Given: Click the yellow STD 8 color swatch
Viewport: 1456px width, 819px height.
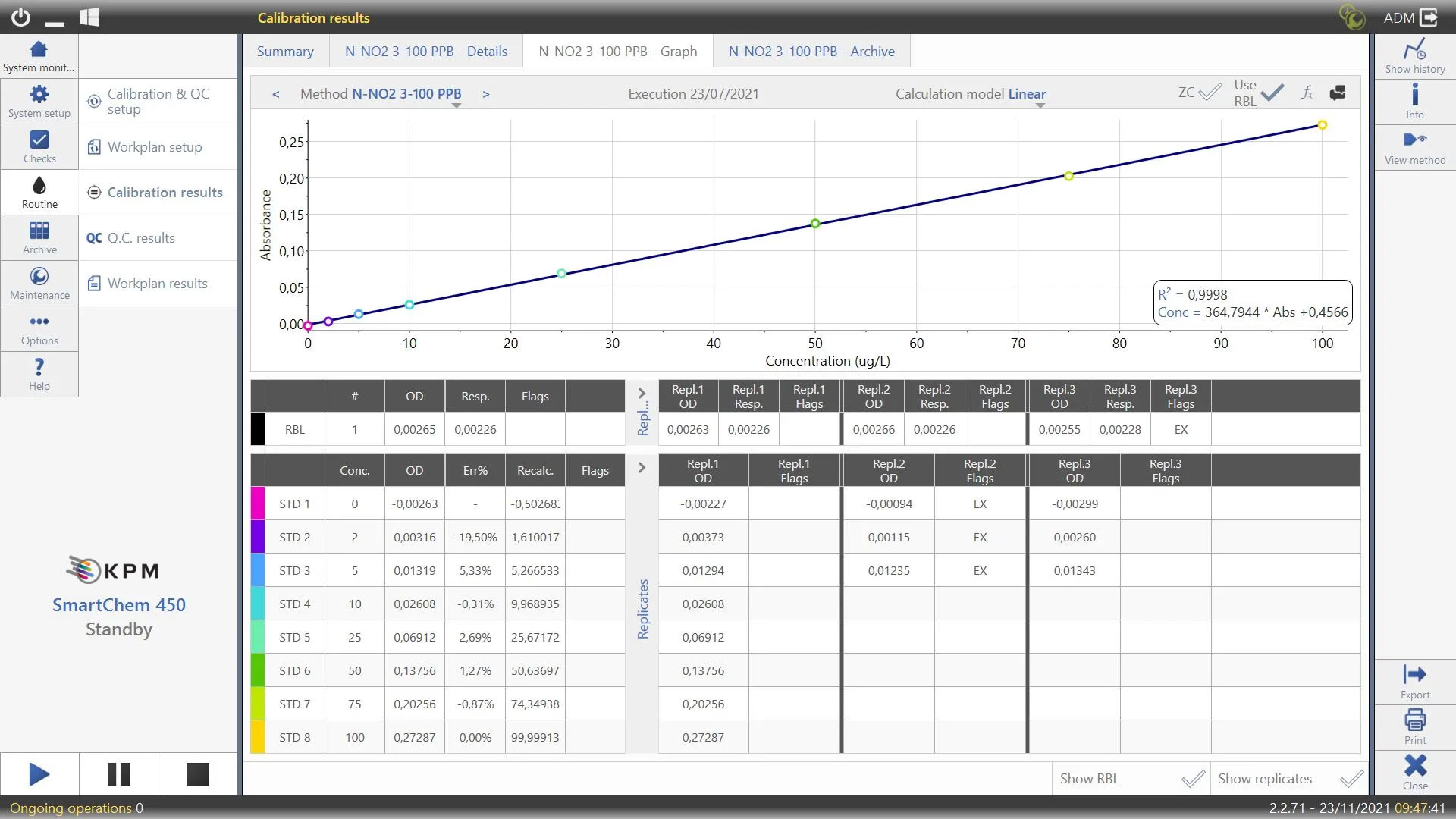Looking at the screenshot, I should (x=258, y=737).
